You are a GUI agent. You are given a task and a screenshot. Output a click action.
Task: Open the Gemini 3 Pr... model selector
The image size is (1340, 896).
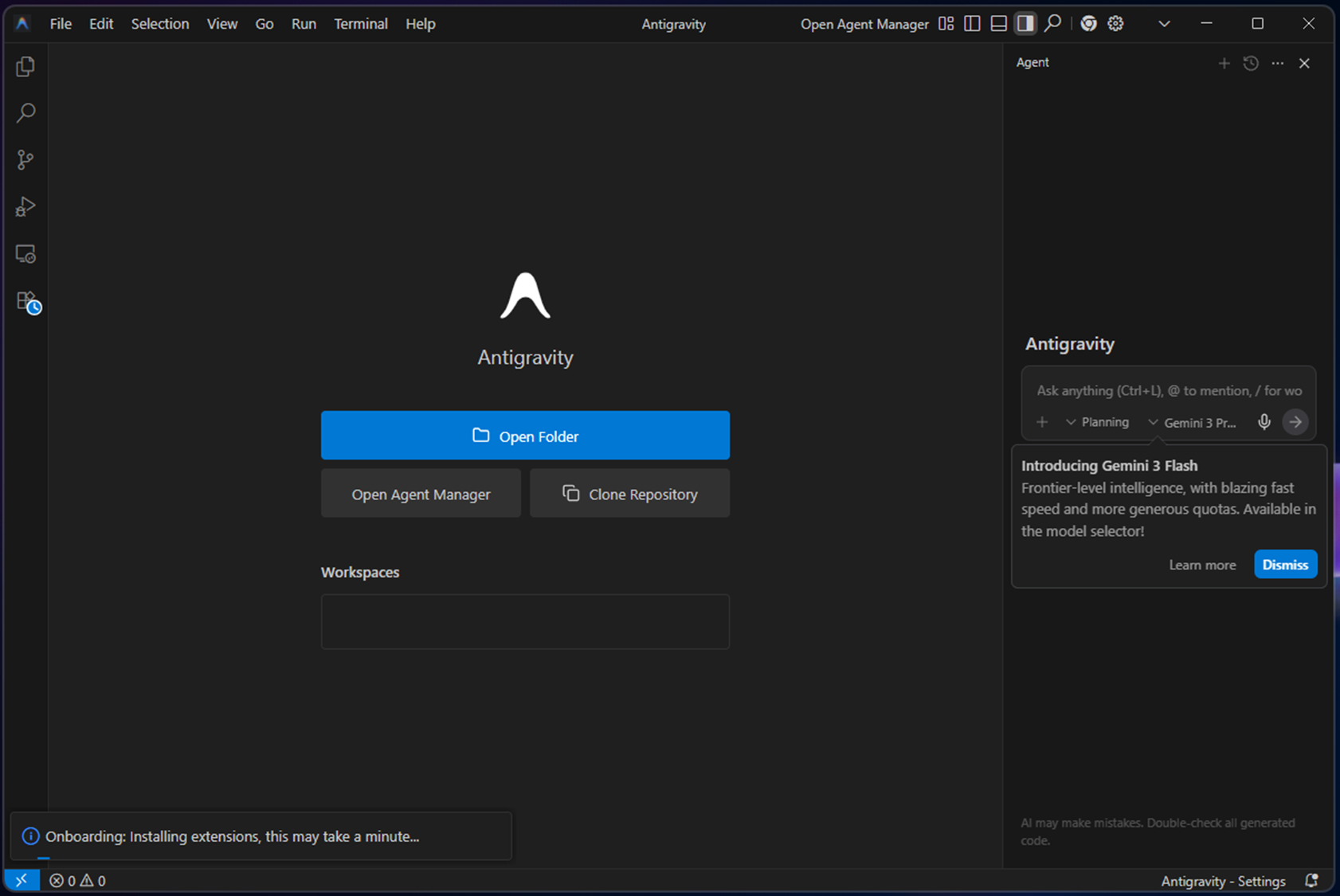1192,422
